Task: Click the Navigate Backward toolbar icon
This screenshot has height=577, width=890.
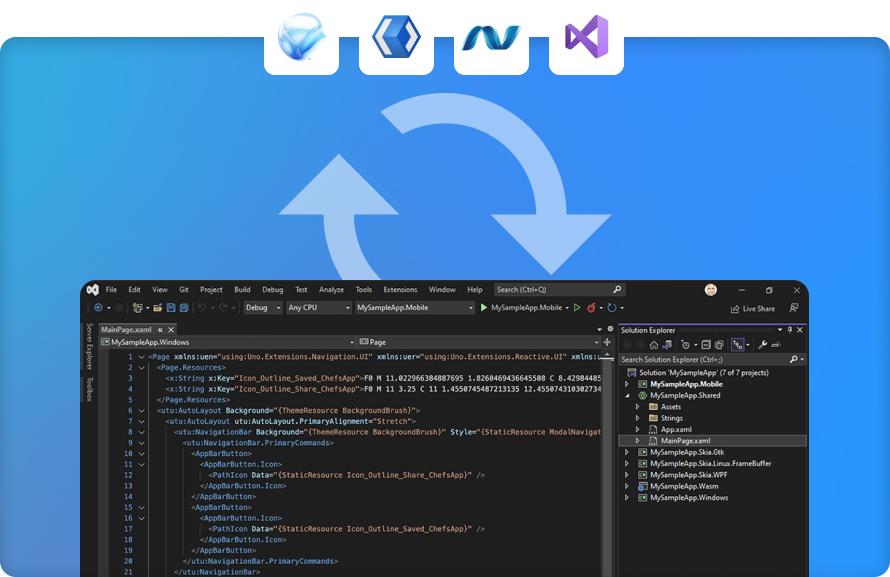Action: click(99, 308)
